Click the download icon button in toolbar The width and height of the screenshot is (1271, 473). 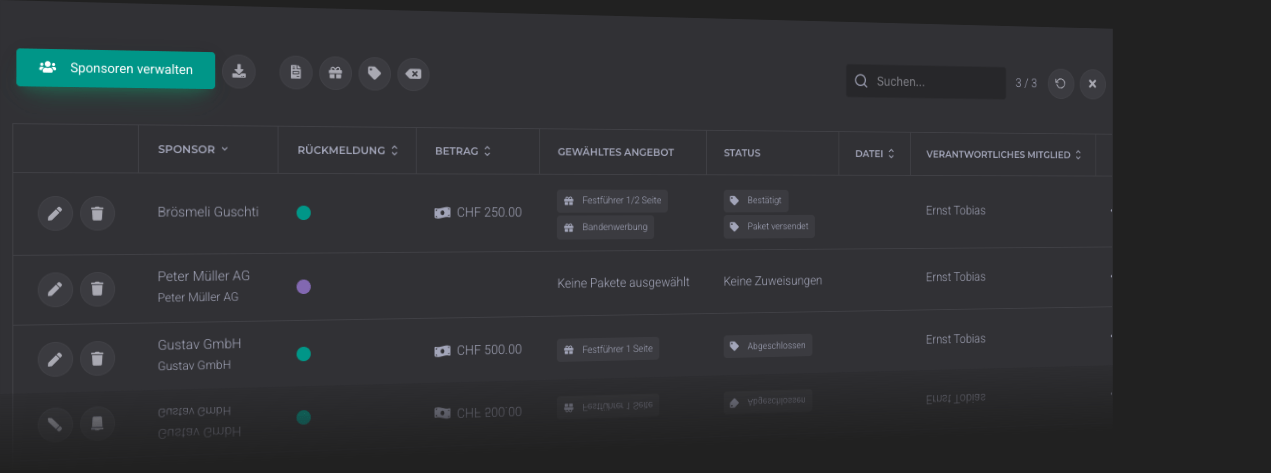(239, 71)
